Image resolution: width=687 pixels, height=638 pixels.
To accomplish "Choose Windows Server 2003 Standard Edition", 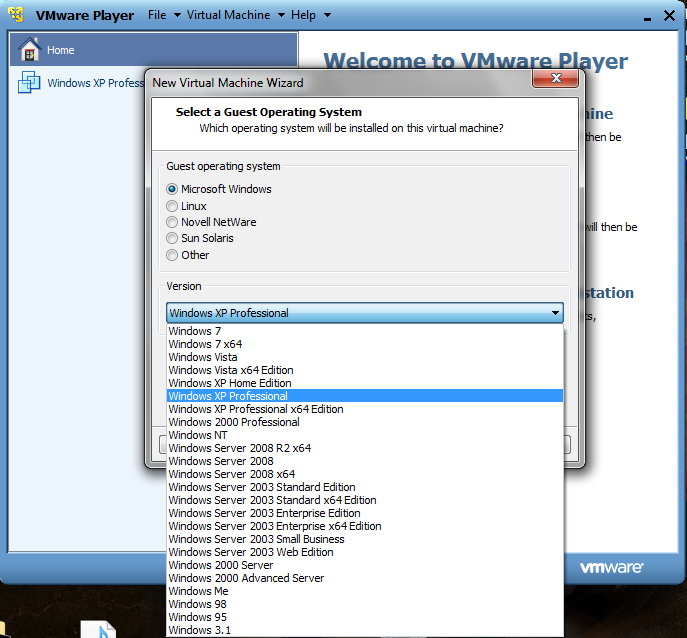I will [365, 487].
